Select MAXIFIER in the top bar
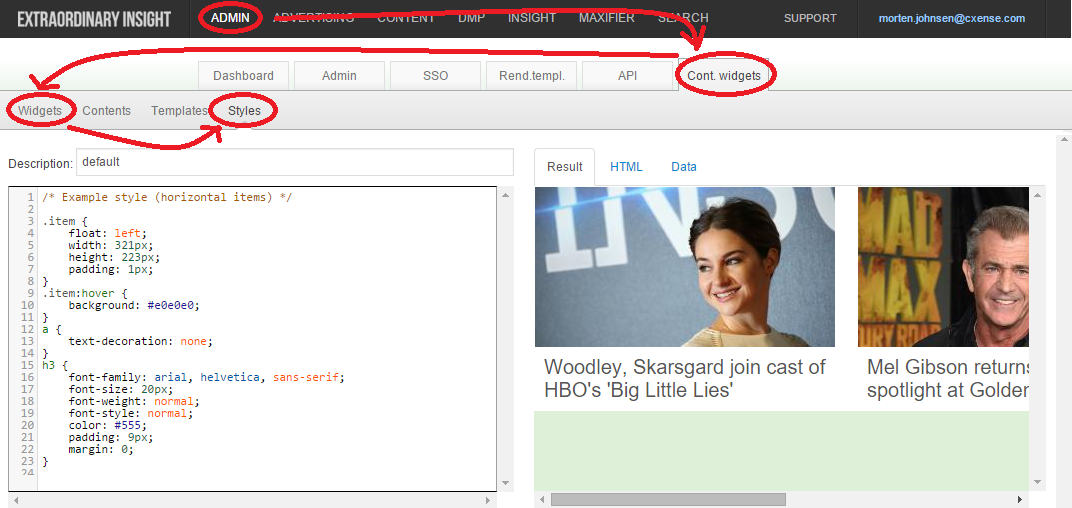 pyautogui.click(x=607, y=18)
